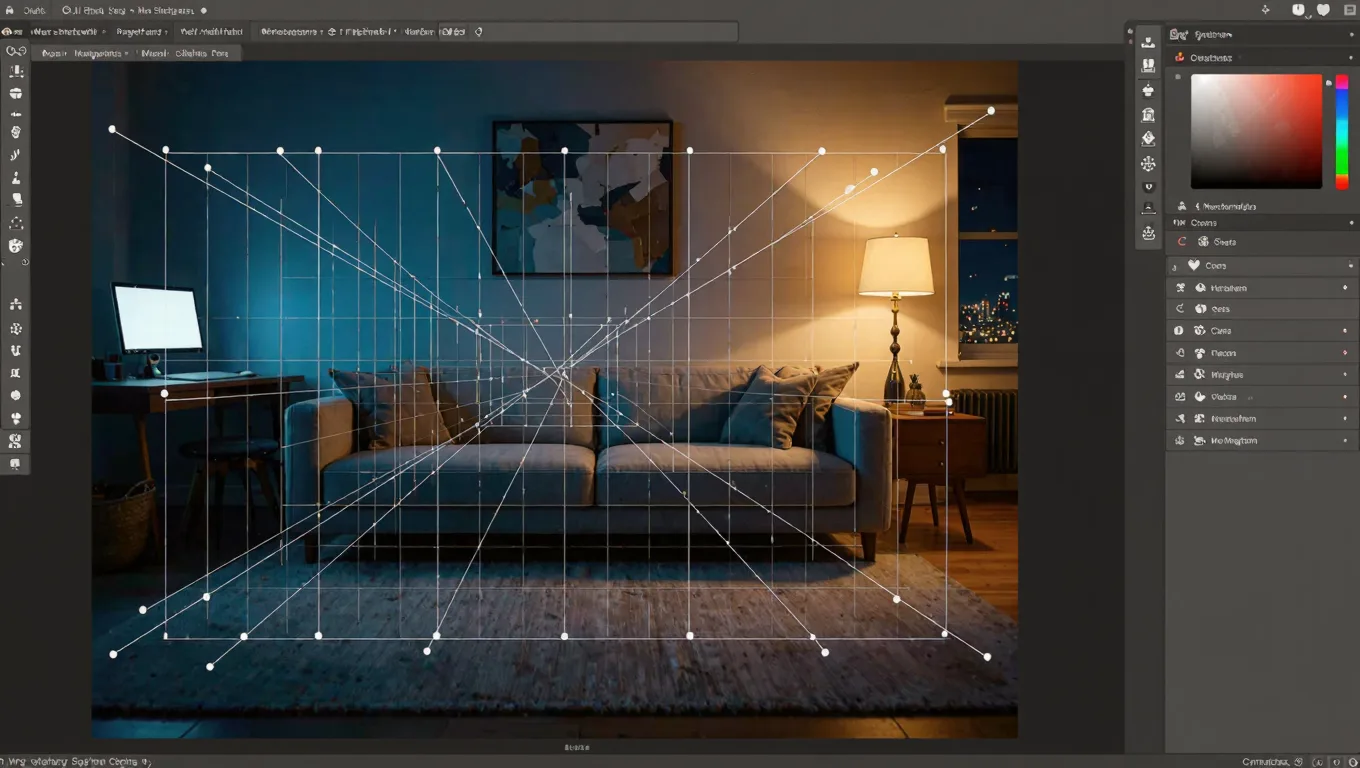The width and height of the screenshot is (1360, 768).
Task: Click the vertical rainbow hue slider
Action: [x=1342, y=131]
